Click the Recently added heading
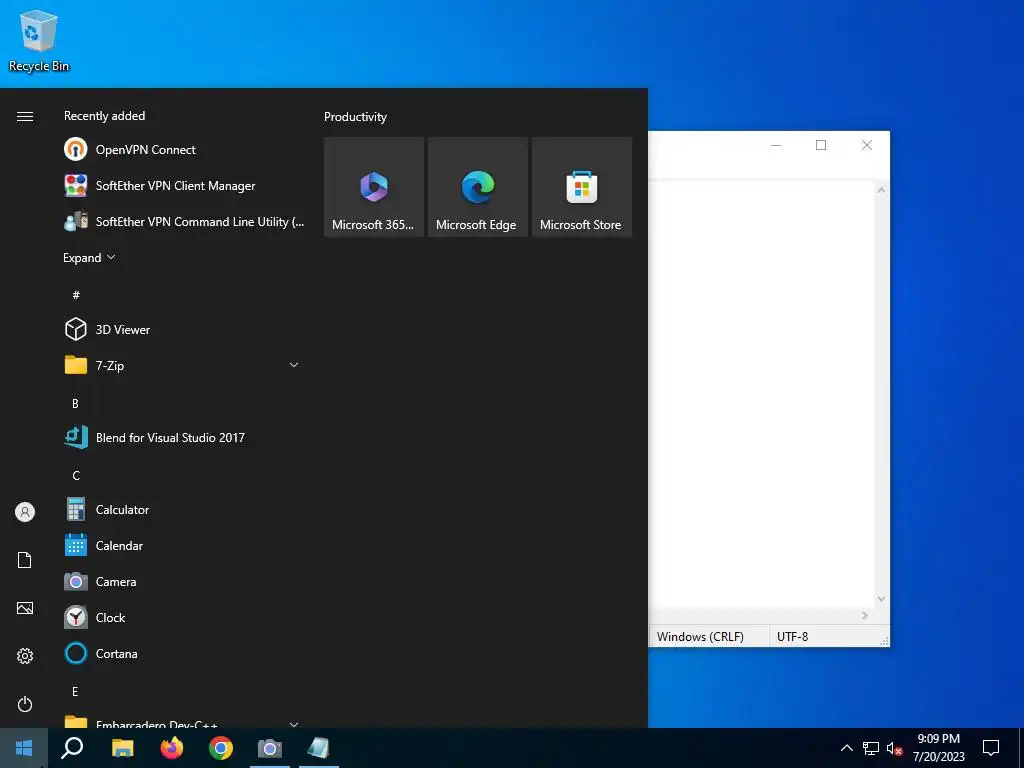Viewport: 1024px width, 768px height. click(104, 116)
